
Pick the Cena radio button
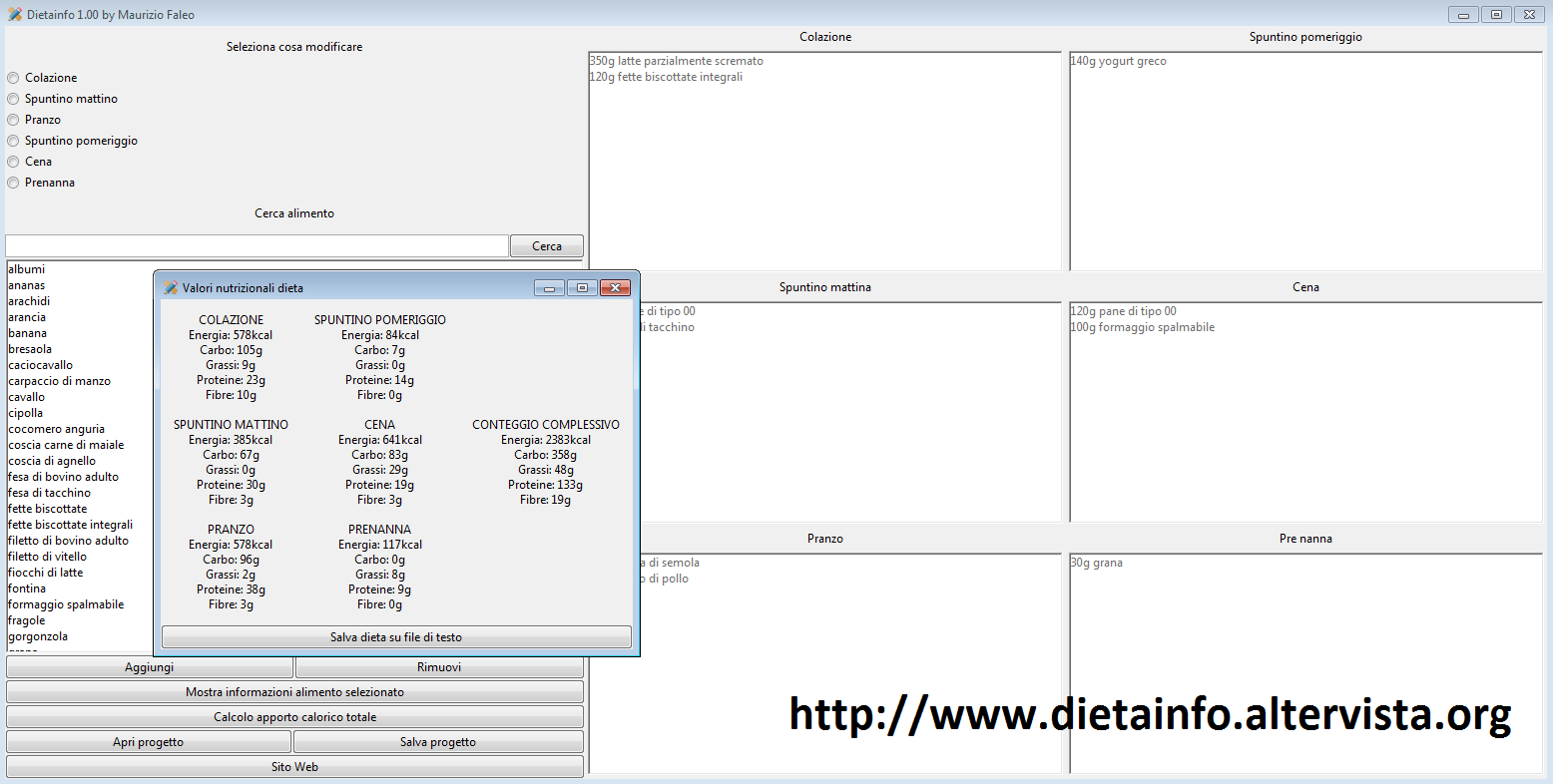[14, 162]
